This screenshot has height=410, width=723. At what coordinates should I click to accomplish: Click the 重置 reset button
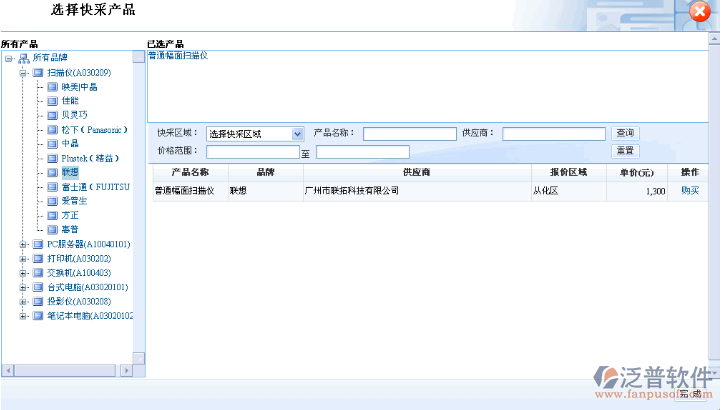(x=625, y=151)
